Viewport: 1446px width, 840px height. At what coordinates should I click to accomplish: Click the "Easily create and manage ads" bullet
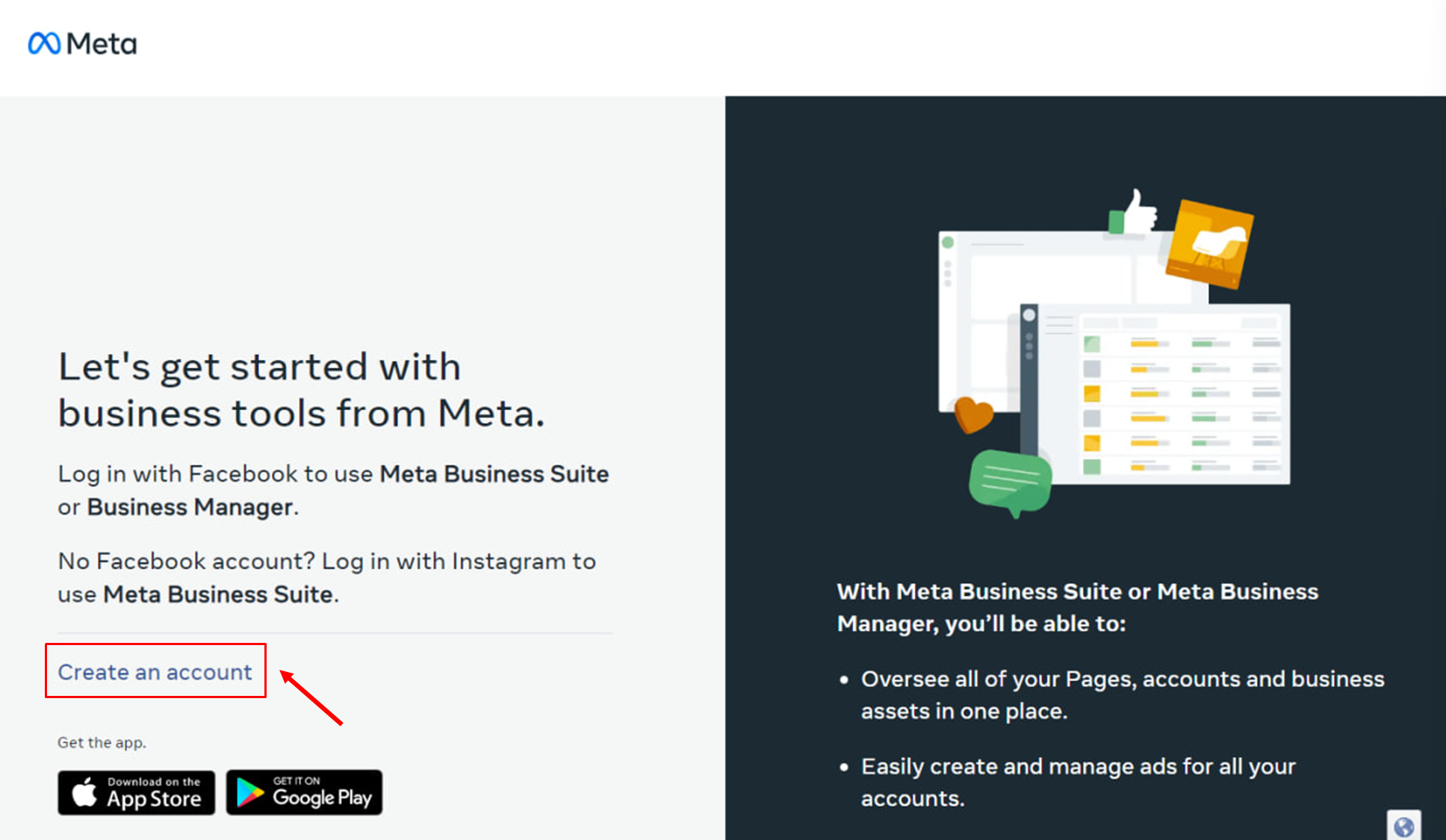pos(1078,782)
